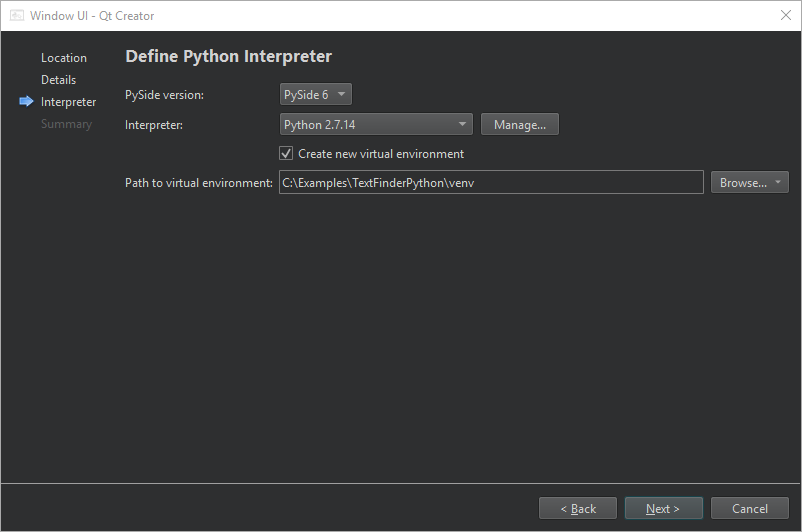Go back with the < Back button
The width and height of the screenshot is (802, 532).
click(578, 509)
